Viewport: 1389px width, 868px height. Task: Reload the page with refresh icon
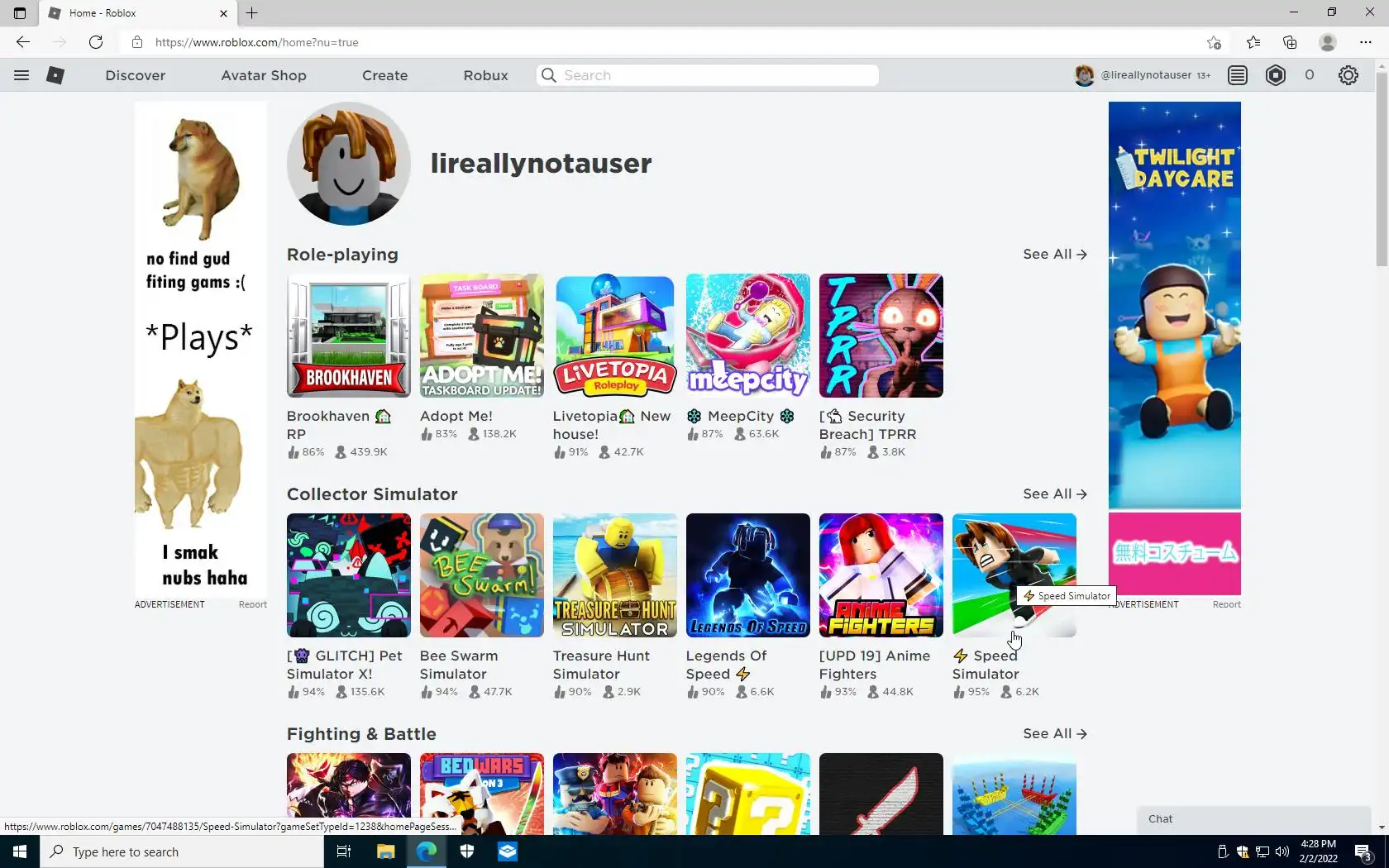click(96, 42)
